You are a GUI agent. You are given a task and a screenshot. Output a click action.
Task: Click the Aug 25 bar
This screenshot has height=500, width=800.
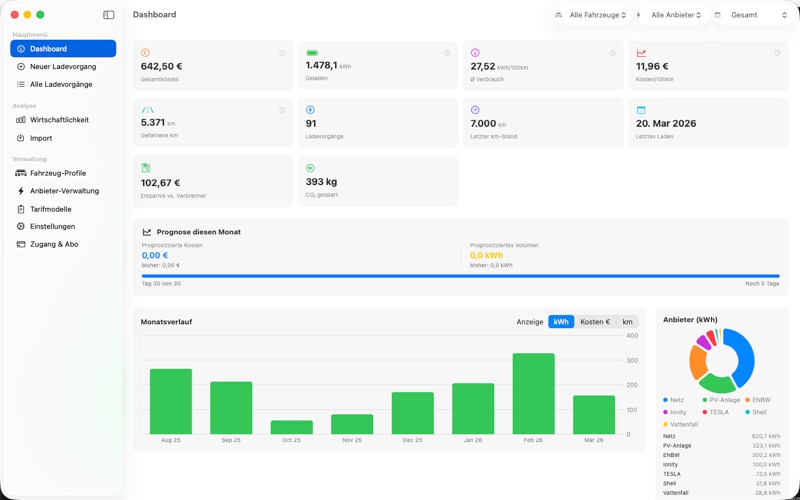[170, 402]
